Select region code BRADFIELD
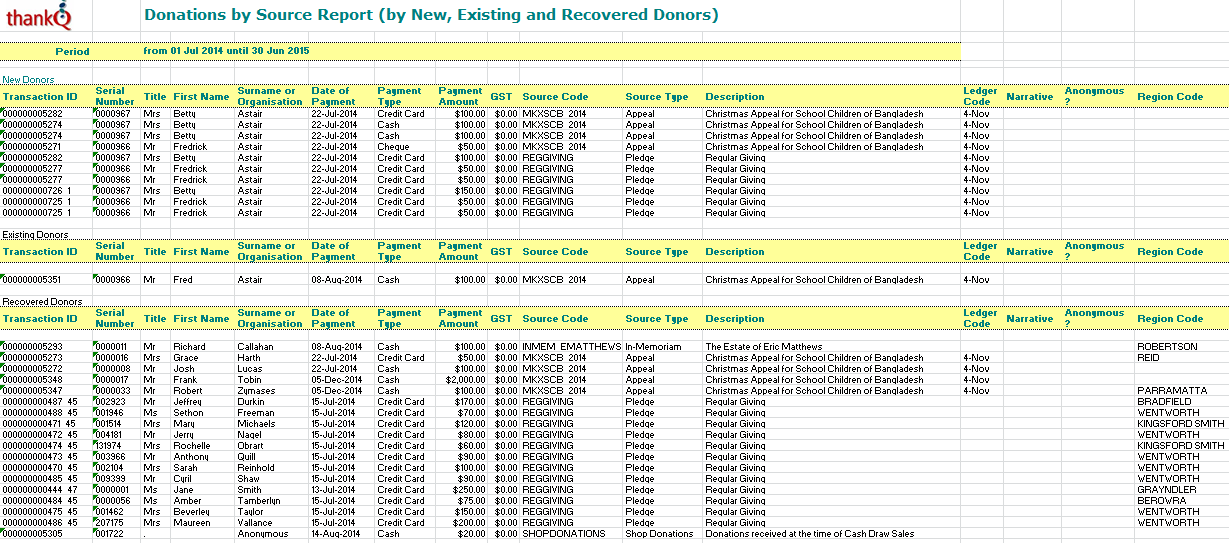The height and width of the screenshot is (543, 1229). [1164, 402]
